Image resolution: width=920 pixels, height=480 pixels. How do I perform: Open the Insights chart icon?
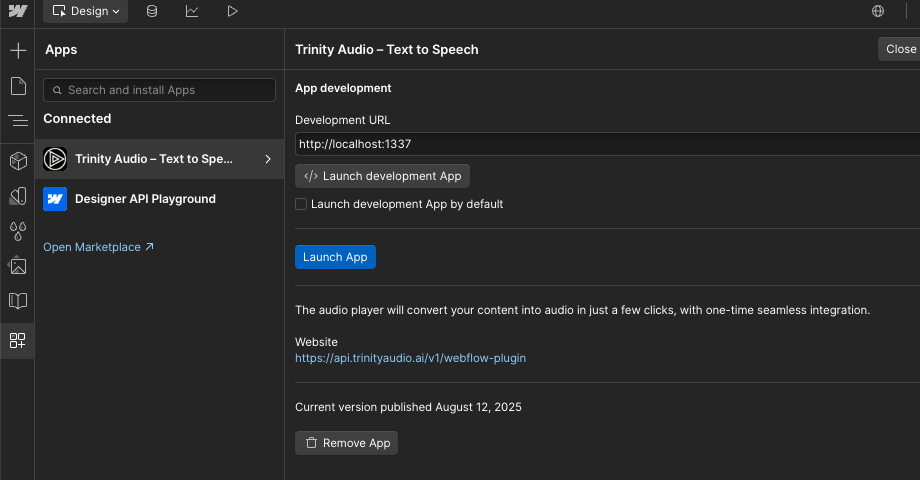pos(192,12)
